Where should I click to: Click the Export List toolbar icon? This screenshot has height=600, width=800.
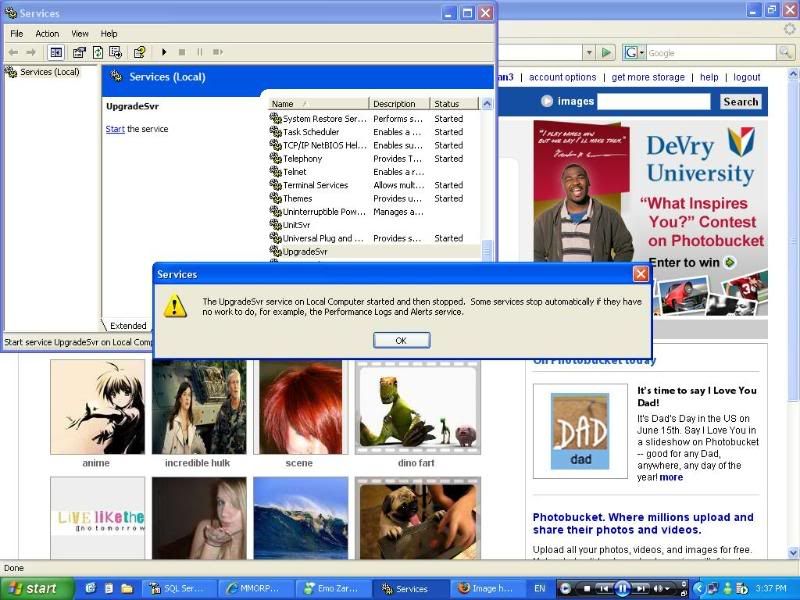click(x=116, y=52)
